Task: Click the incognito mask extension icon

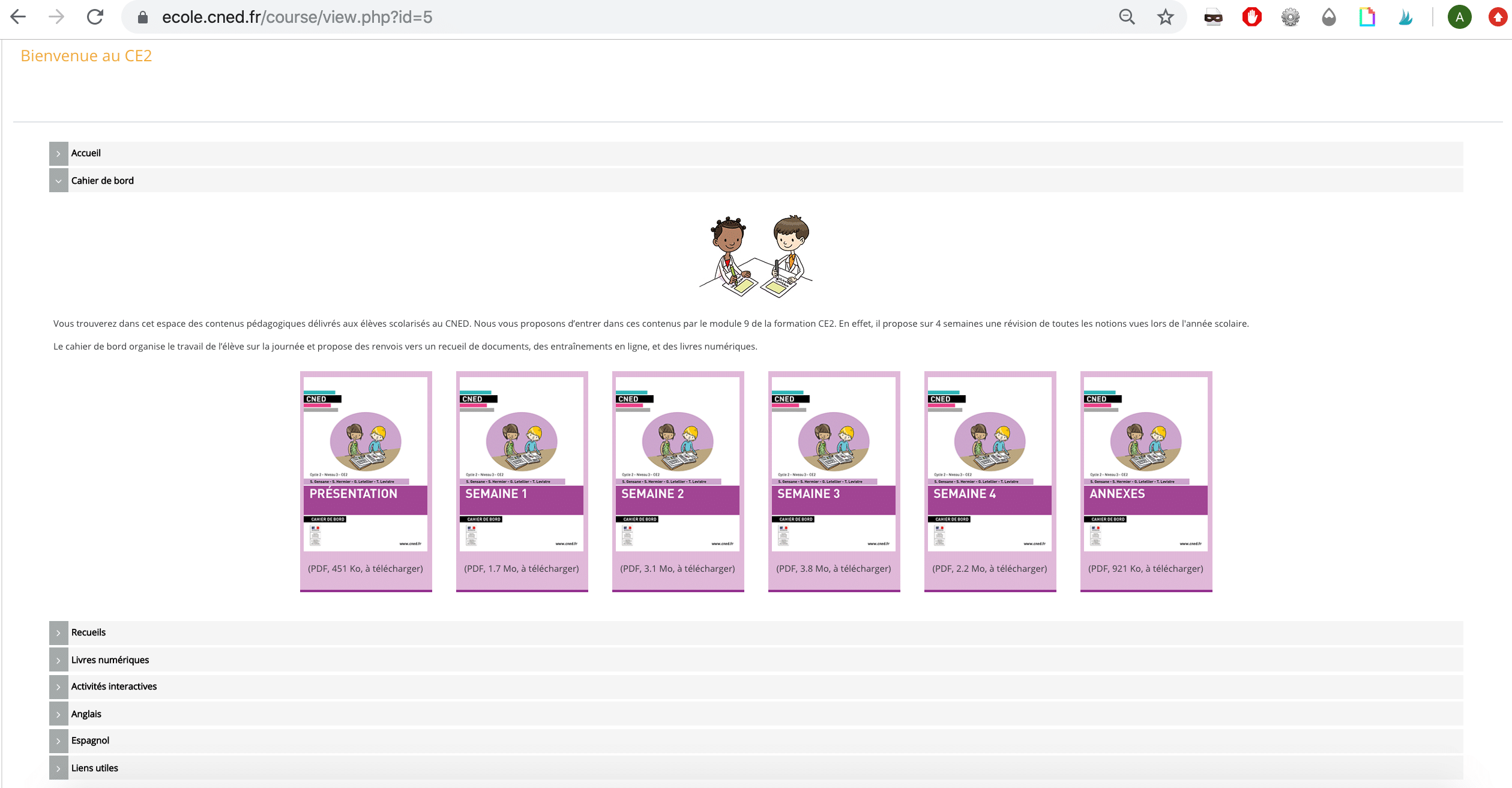Action: (1213, 17)
